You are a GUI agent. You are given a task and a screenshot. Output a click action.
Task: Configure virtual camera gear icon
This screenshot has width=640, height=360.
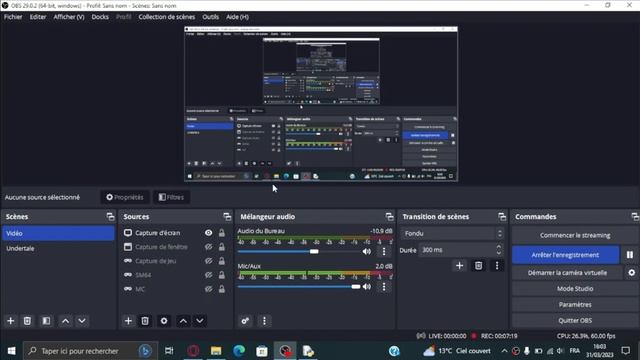coord(631,273)
